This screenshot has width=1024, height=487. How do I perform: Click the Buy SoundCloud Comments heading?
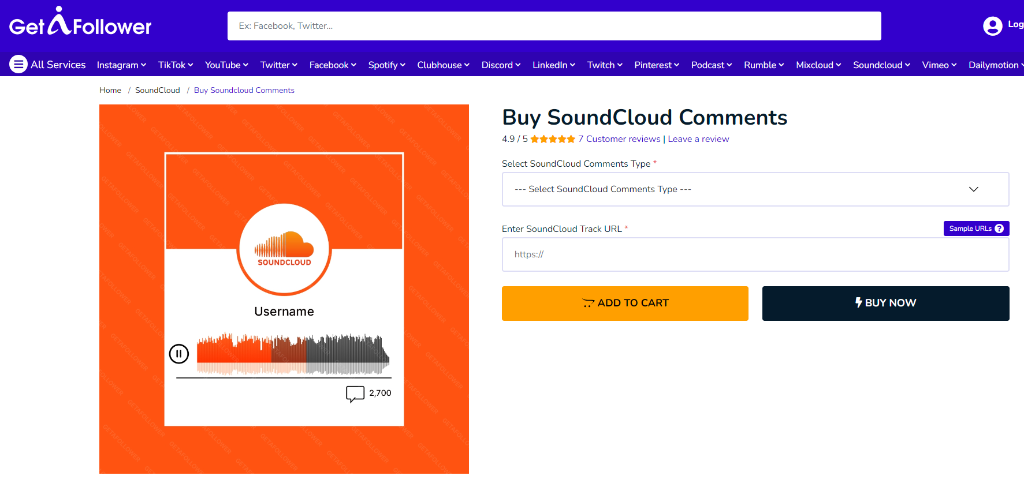click(645, 118)
